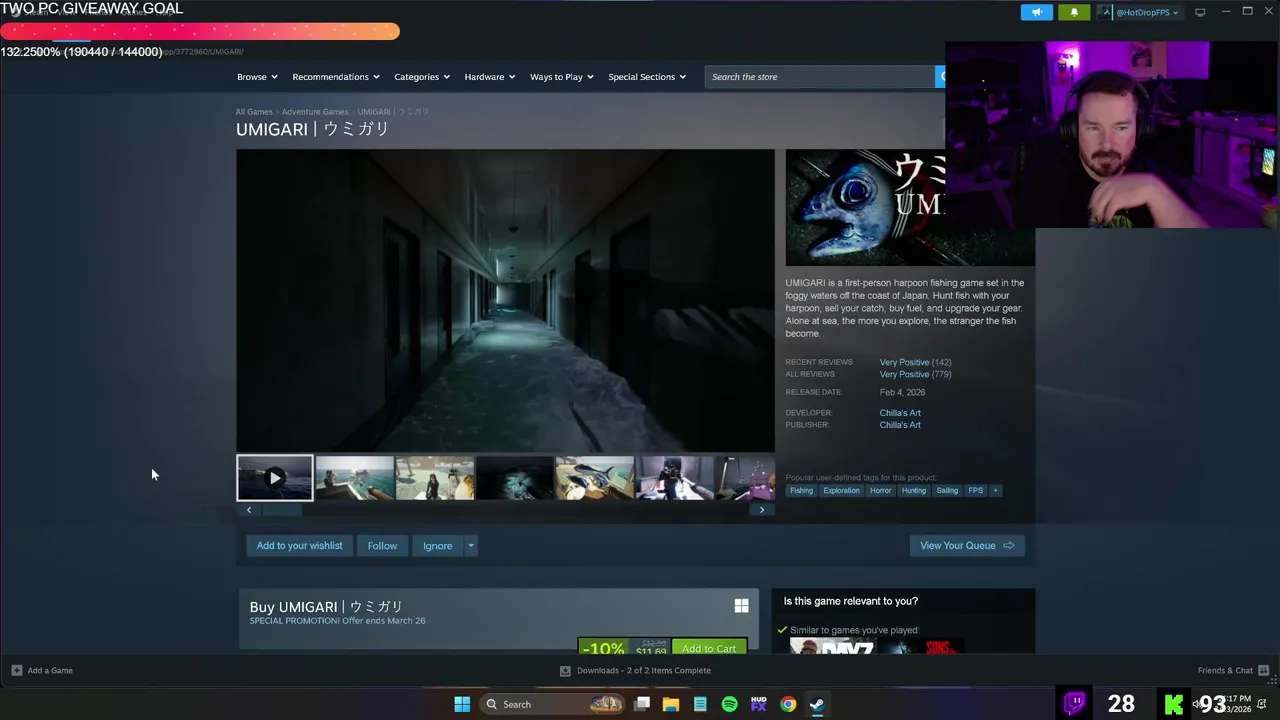Open the Ignore options dropdown arrow

point(470,546)
